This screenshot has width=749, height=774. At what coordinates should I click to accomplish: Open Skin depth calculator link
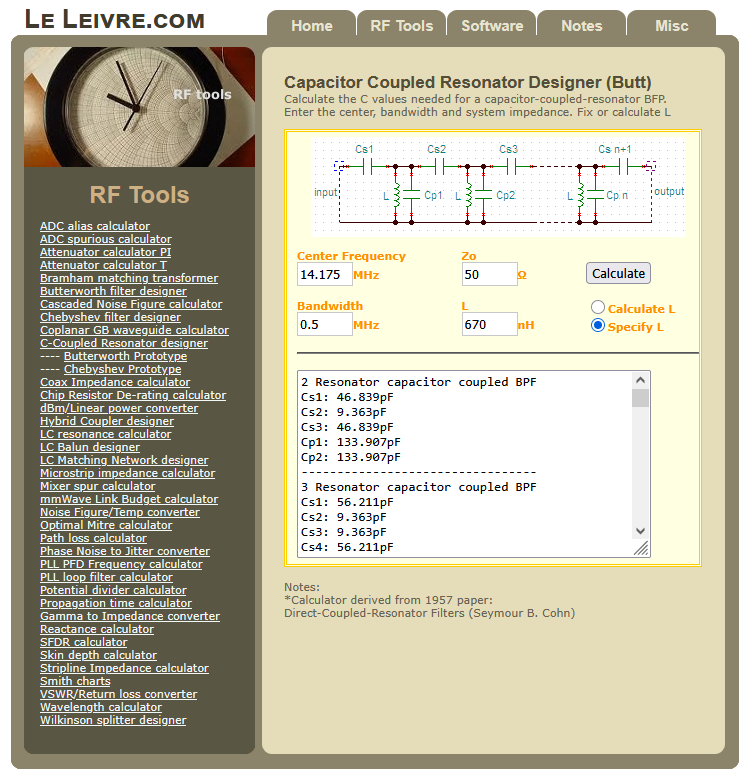point(98,655)
